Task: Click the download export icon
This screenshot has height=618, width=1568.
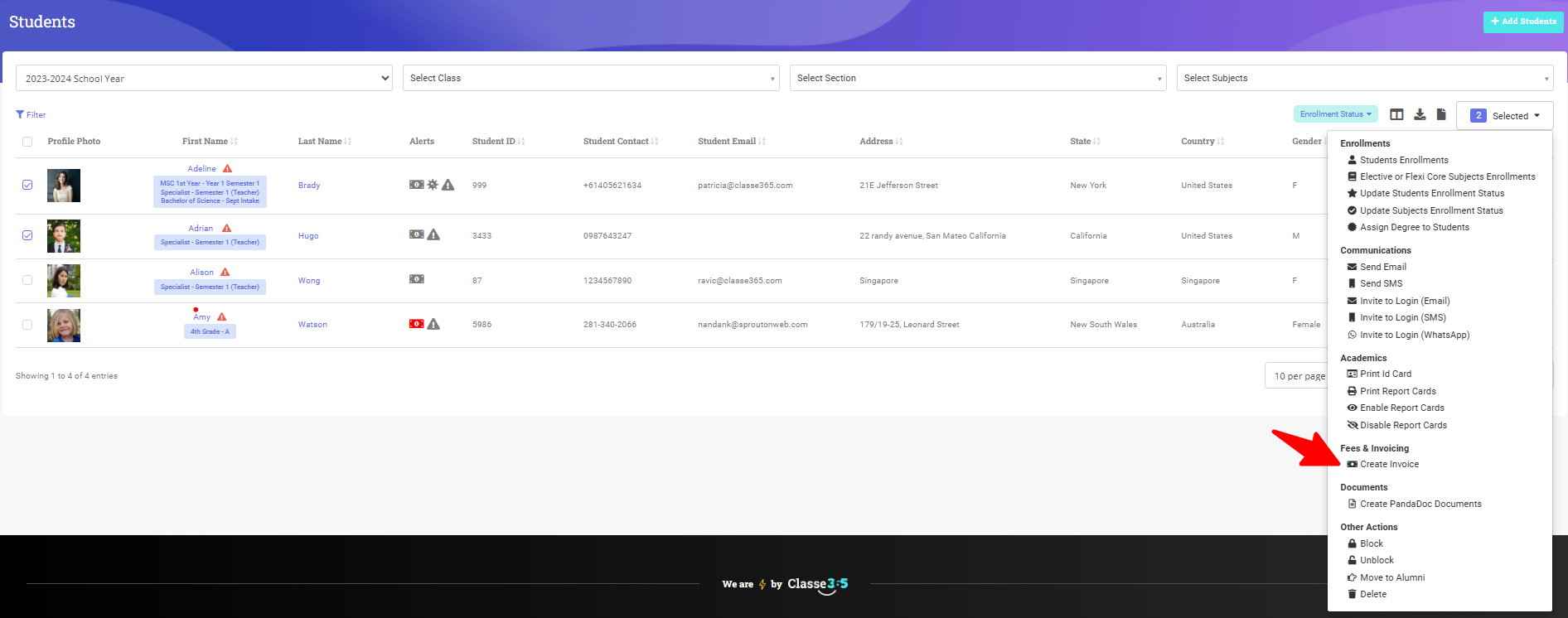Action: [1420, 114]
